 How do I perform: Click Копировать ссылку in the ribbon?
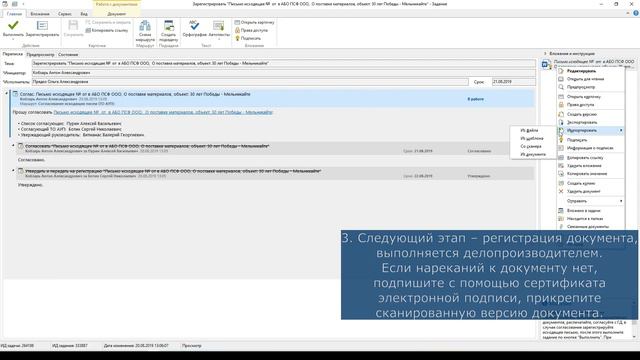[107, 30]
